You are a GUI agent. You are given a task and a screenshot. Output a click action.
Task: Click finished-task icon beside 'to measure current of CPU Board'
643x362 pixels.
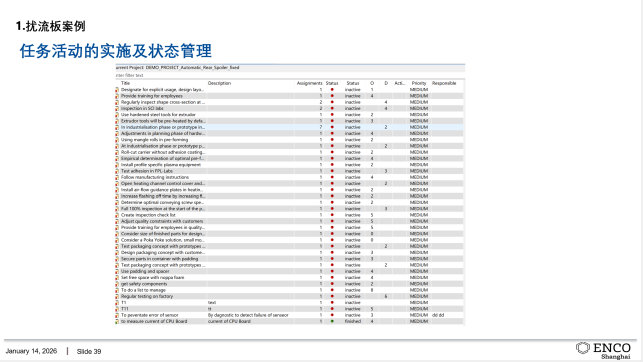[117, 321]
